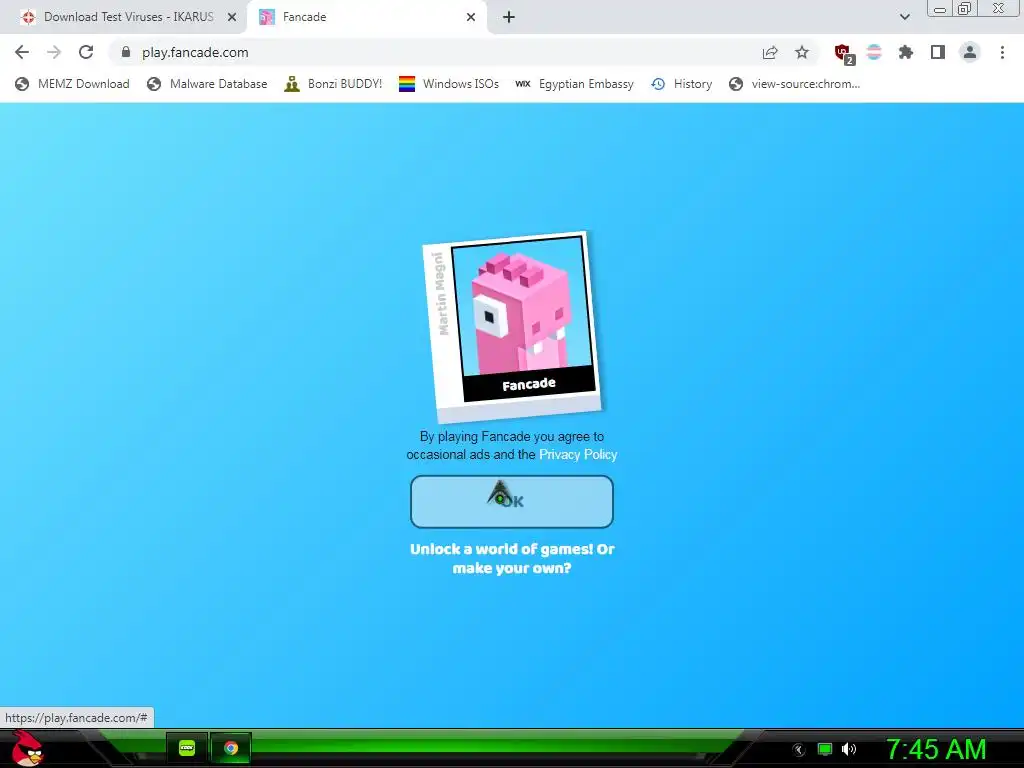Minimize the Chrome window
The width and height of the screenshot is (1024, 768).
pos(940,9)
